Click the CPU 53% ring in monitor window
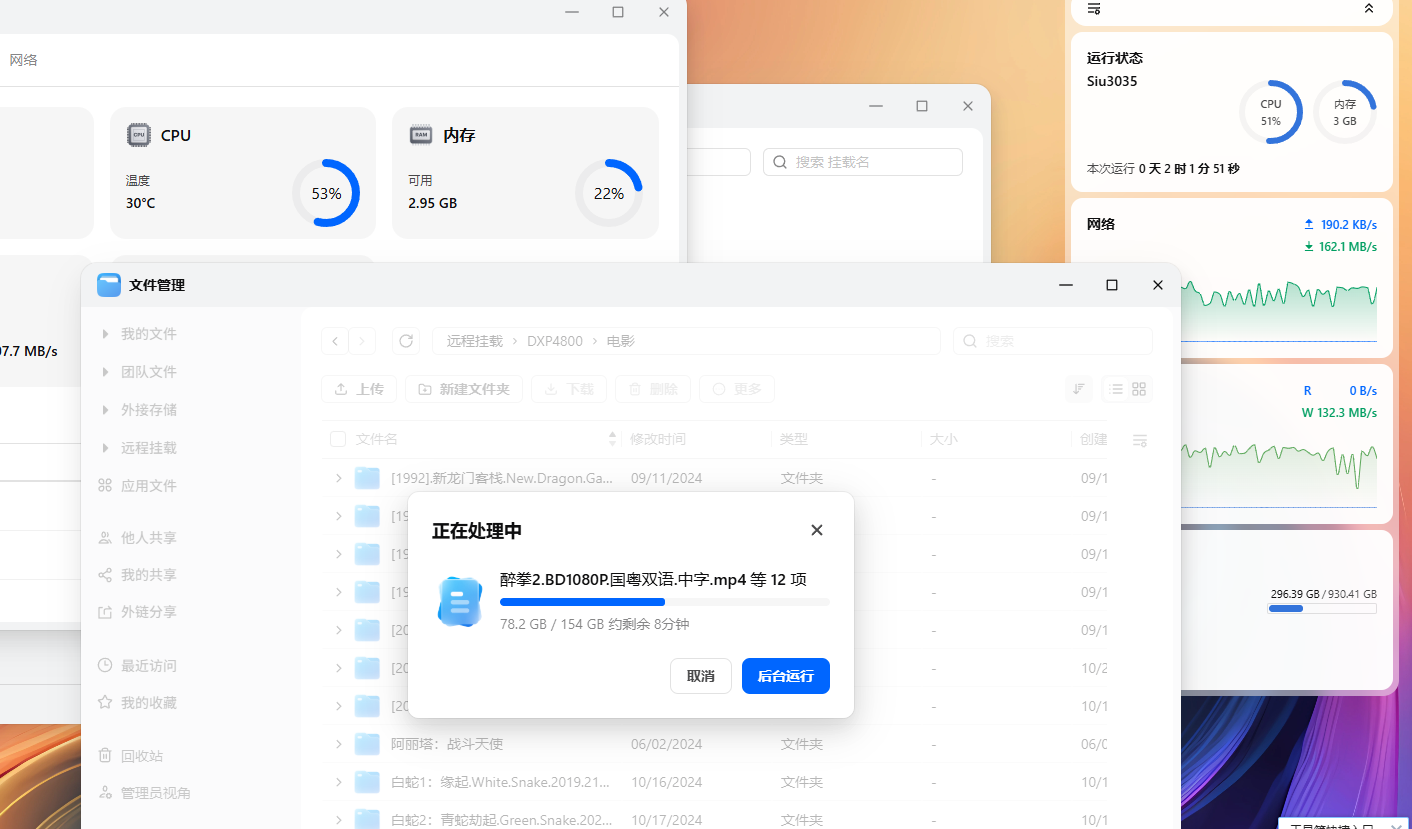Image resolution: width=1412 pixels, height=829 pixels. [x=326, y=193]
